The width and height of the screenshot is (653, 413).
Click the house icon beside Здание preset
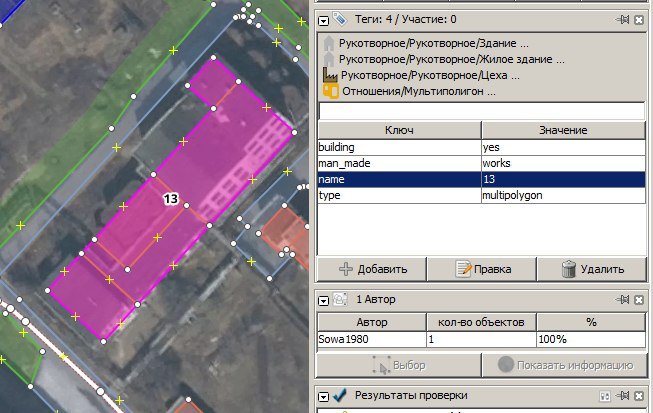pyautogui.click(x=329, y=43)
